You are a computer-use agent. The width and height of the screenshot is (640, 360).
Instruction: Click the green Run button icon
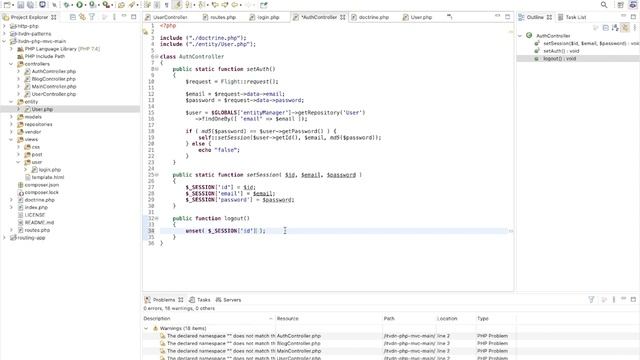click(80, 5)
